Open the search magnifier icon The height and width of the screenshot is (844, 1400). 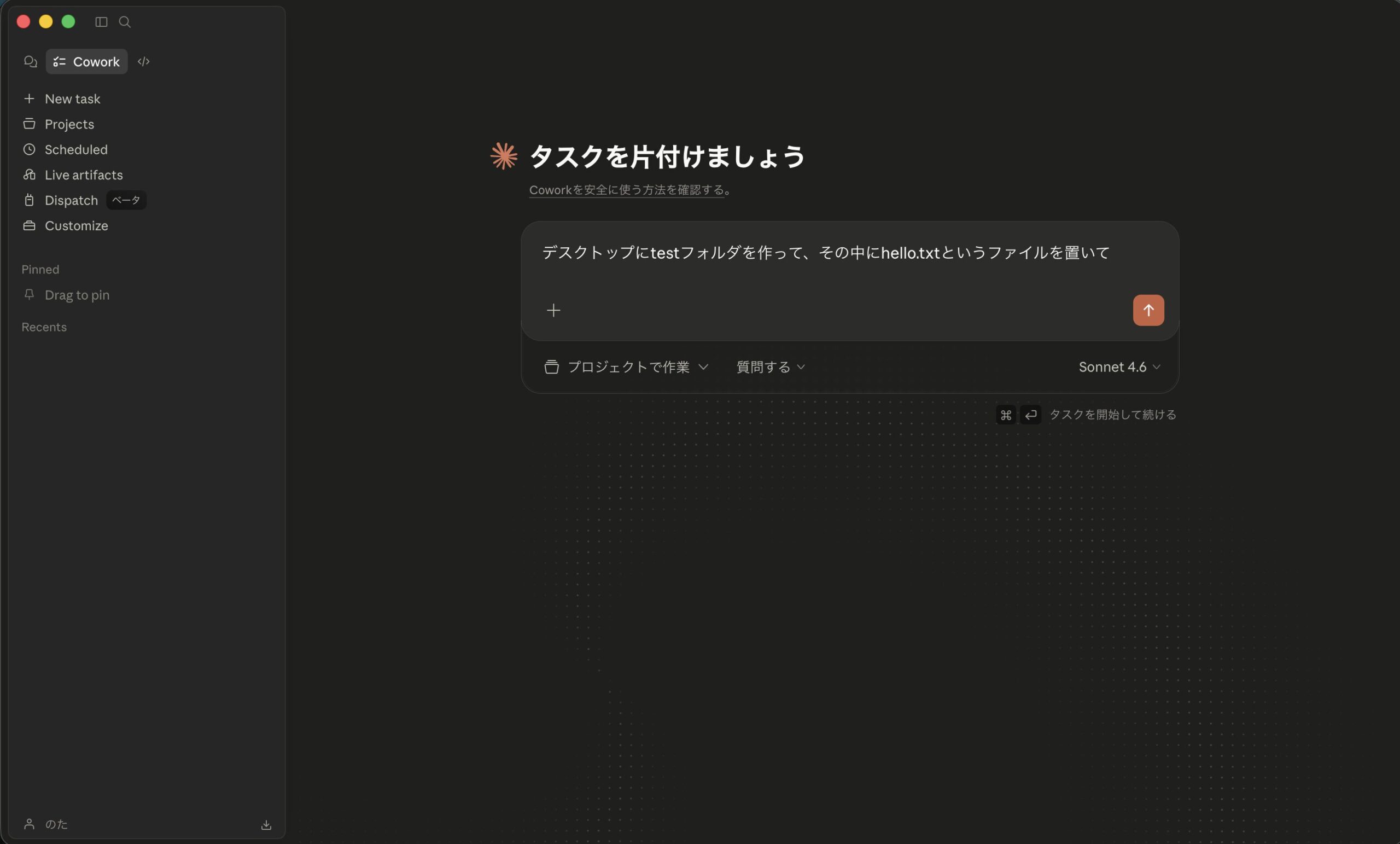point(125,21)
